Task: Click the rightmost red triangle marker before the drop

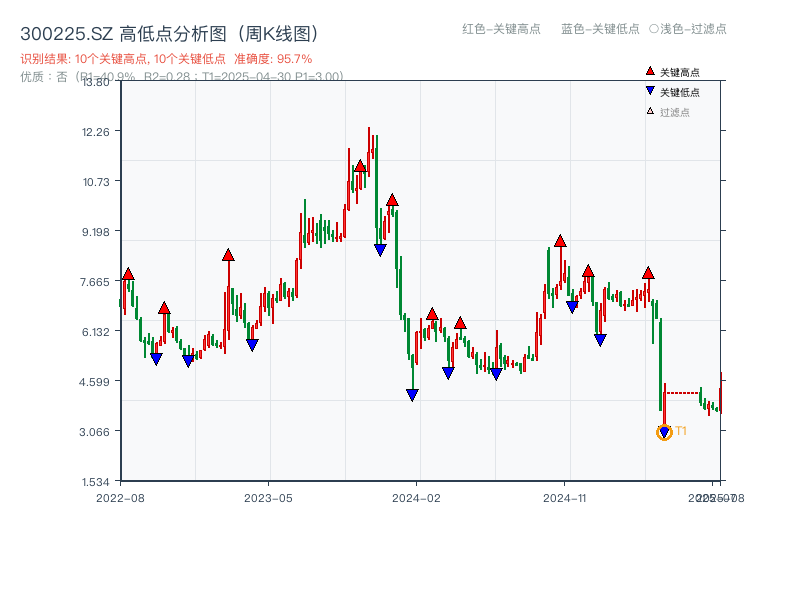Action: 648,271
